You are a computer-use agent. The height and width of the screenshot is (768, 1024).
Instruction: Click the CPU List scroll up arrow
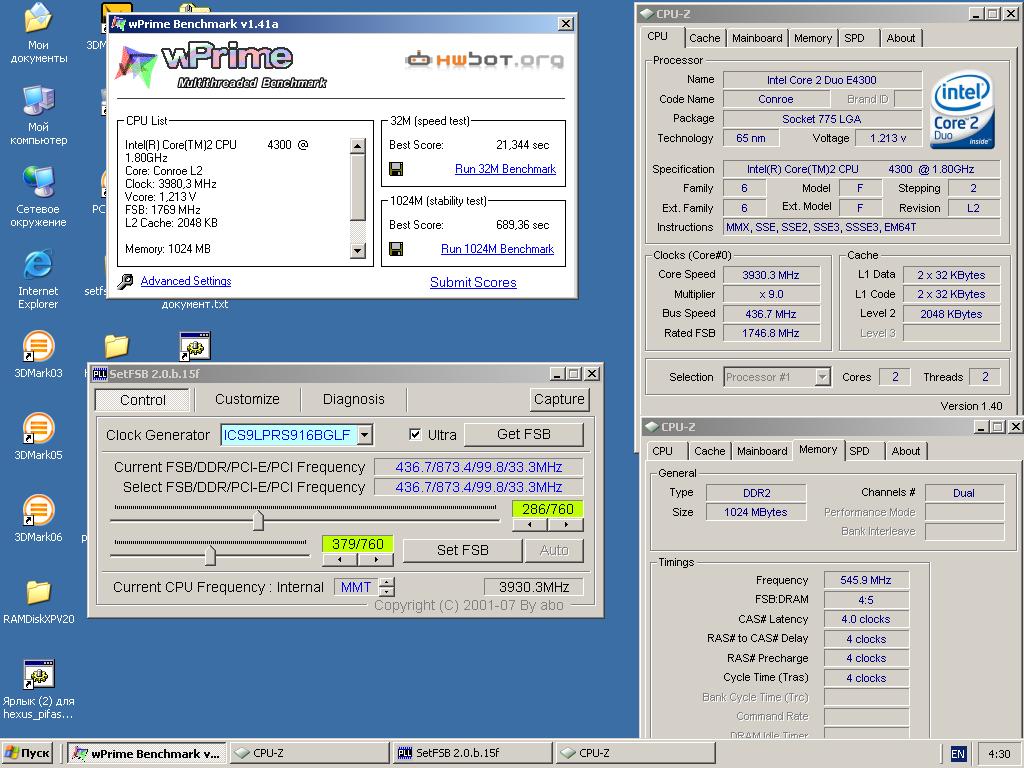click(357, 146)
